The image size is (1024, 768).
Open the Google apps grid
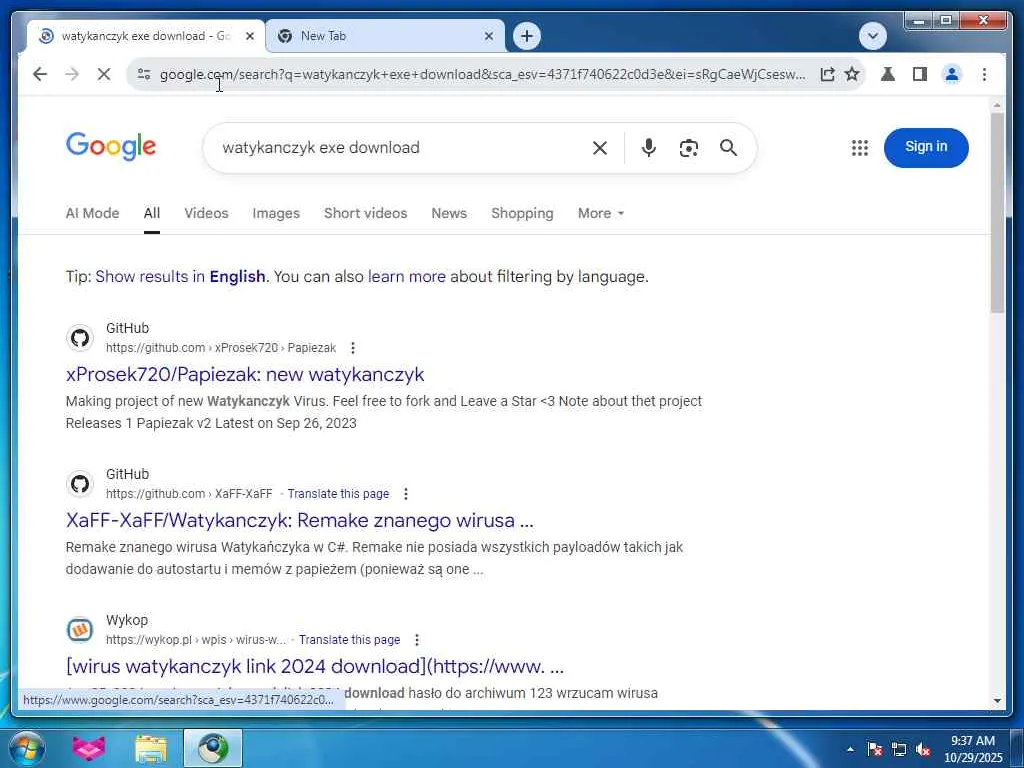click(x=859, y=148)
